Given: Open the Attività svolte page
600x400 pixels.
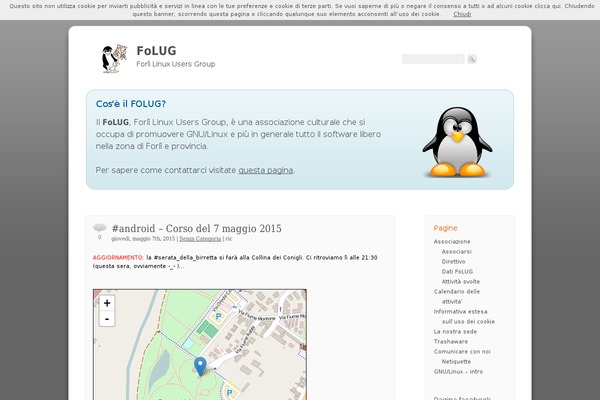Looking at the screenshot, I should (461, 281).
